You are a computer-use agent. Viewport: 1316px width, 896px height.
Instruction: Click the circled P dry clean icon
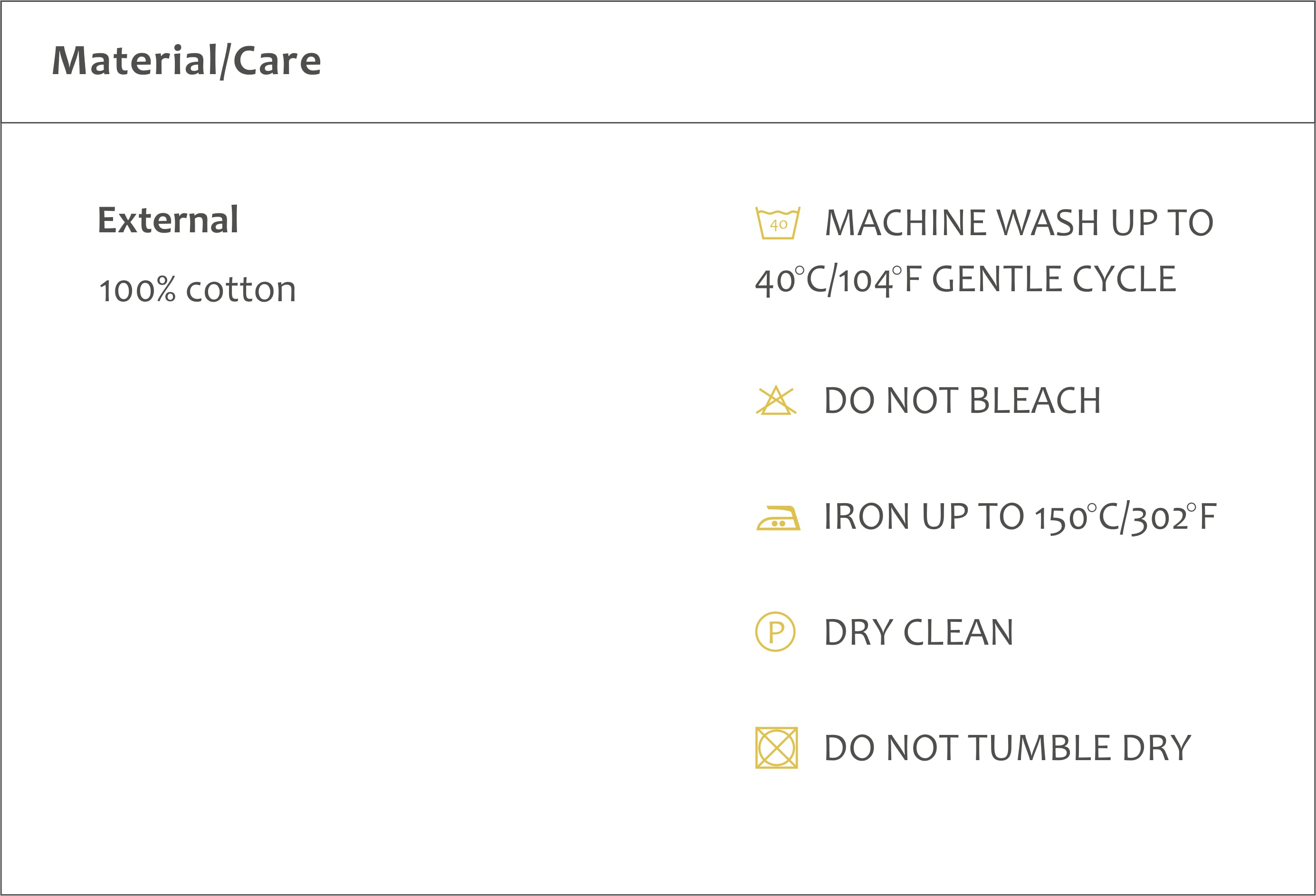tap(775, 631)
